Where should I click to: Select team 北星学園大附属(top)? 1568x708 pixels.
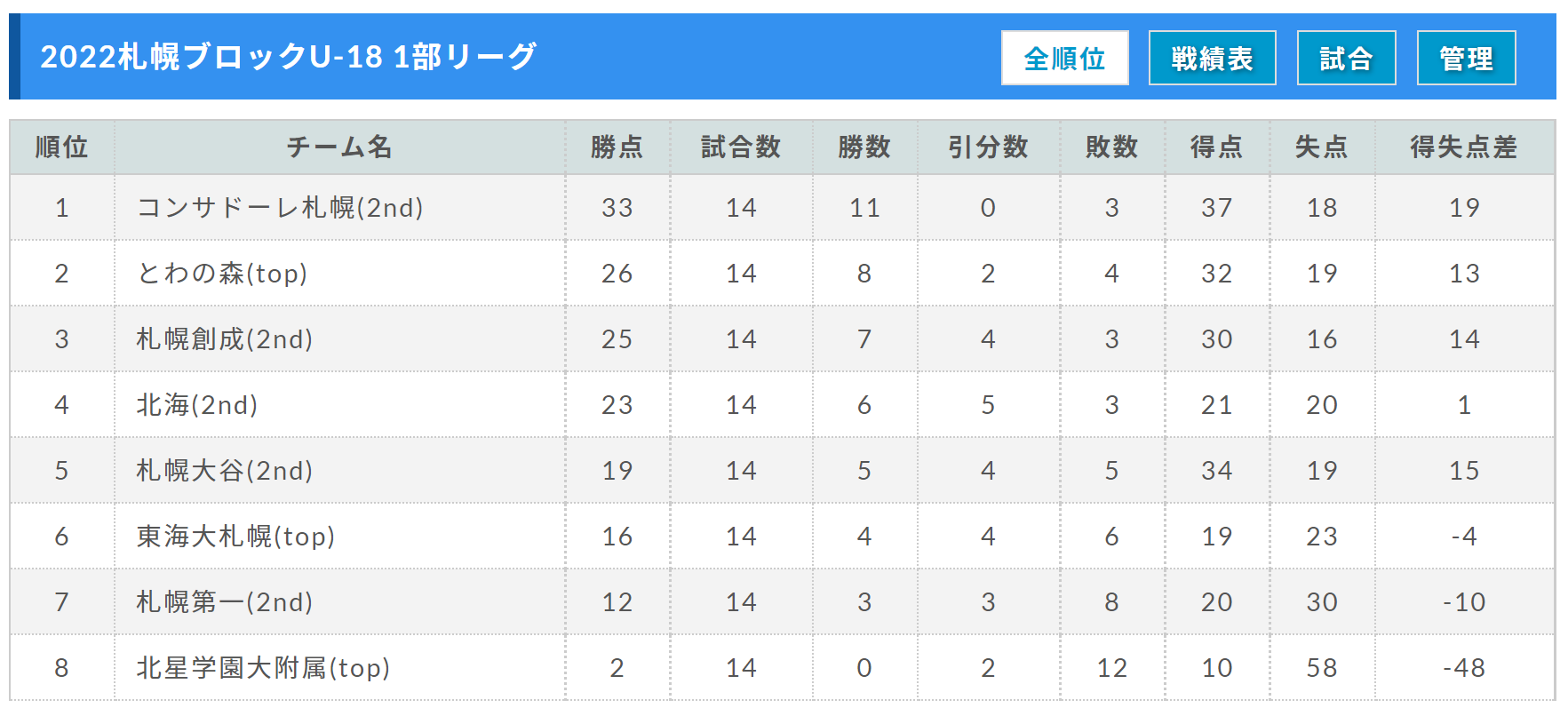263,668
